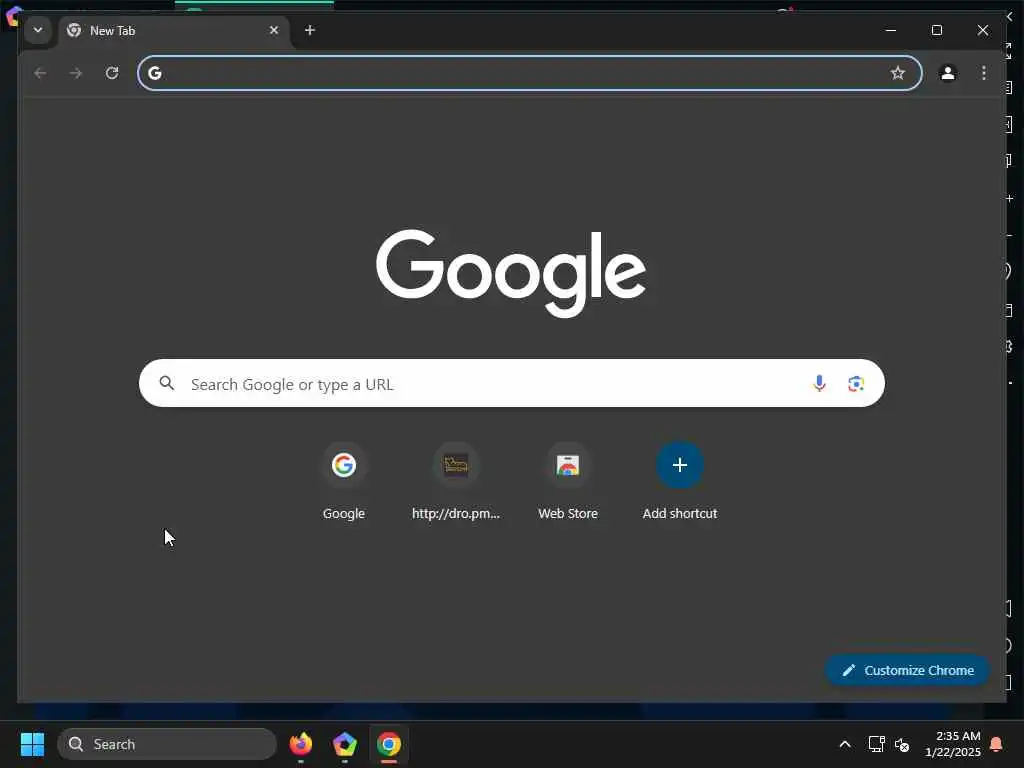
Task: Open the clock showing 2:35 AM
Action: click(953, 744)
